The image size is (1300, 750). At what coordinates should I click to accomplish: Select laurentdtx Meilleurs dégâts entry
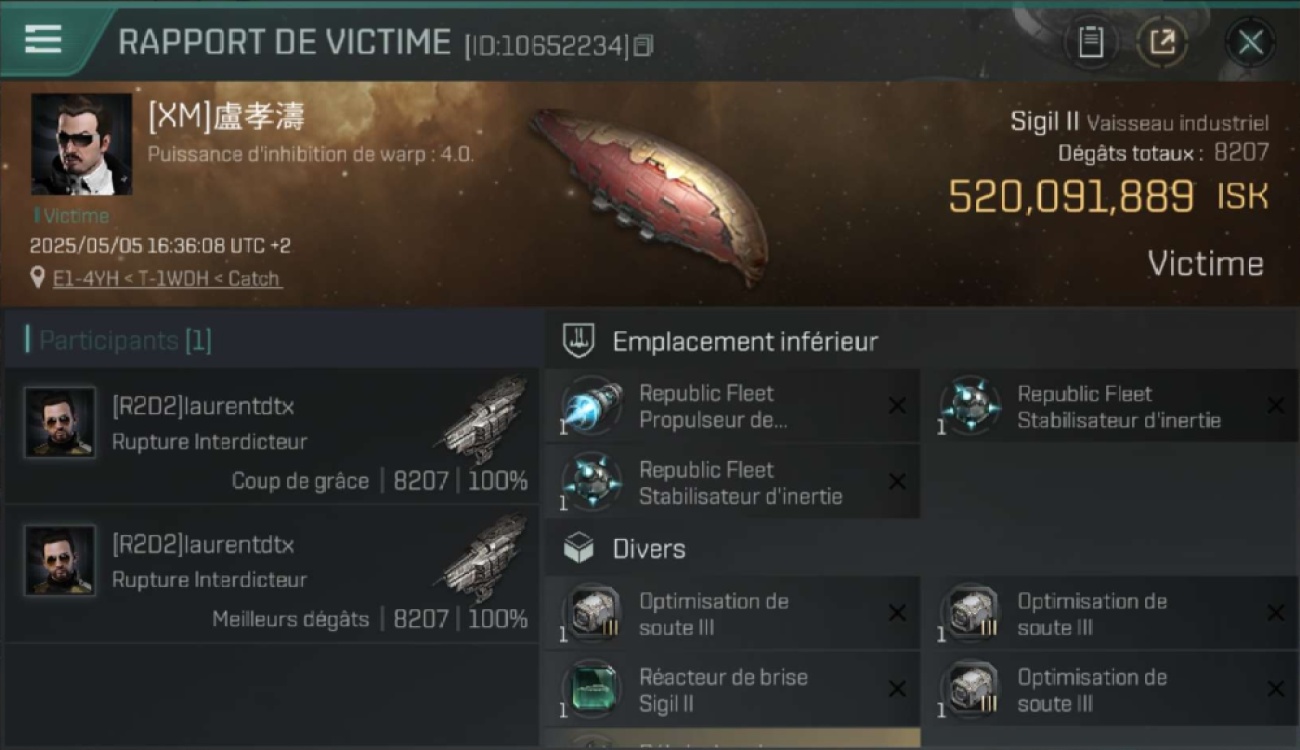[271, 574]
